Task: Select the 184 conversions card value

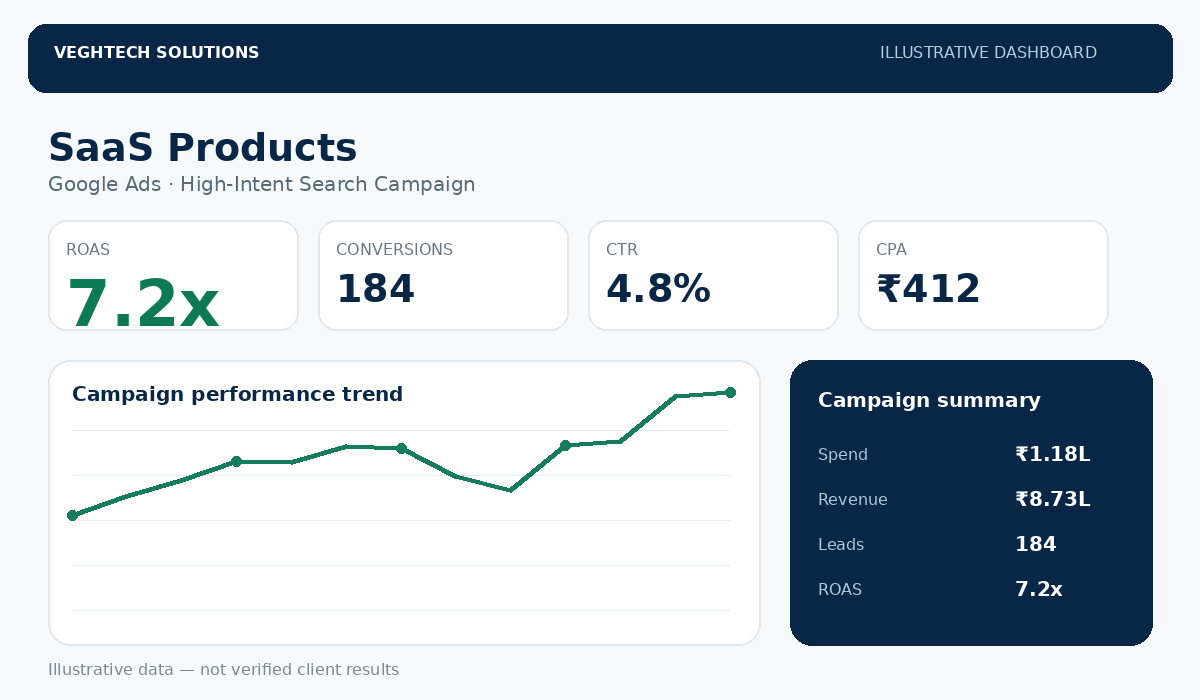Action: (375, 289)
